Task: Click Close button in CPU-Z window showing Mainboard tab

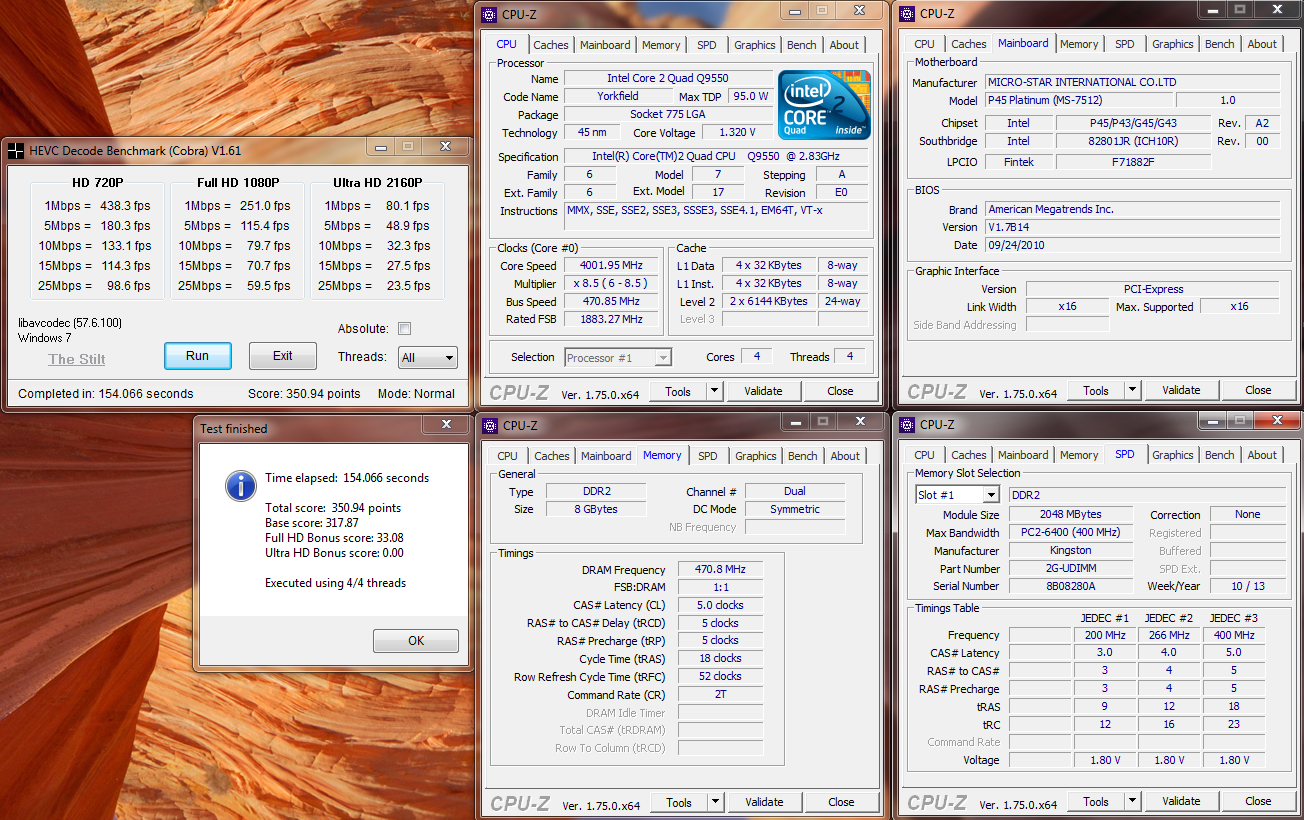Action: coord(1258,390)
